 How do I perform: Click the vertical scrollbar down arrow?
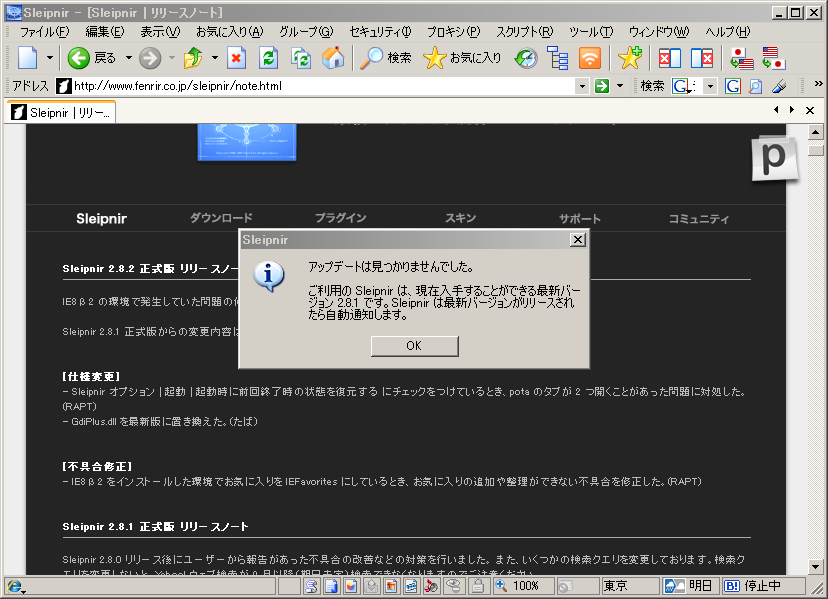[815, 567]
